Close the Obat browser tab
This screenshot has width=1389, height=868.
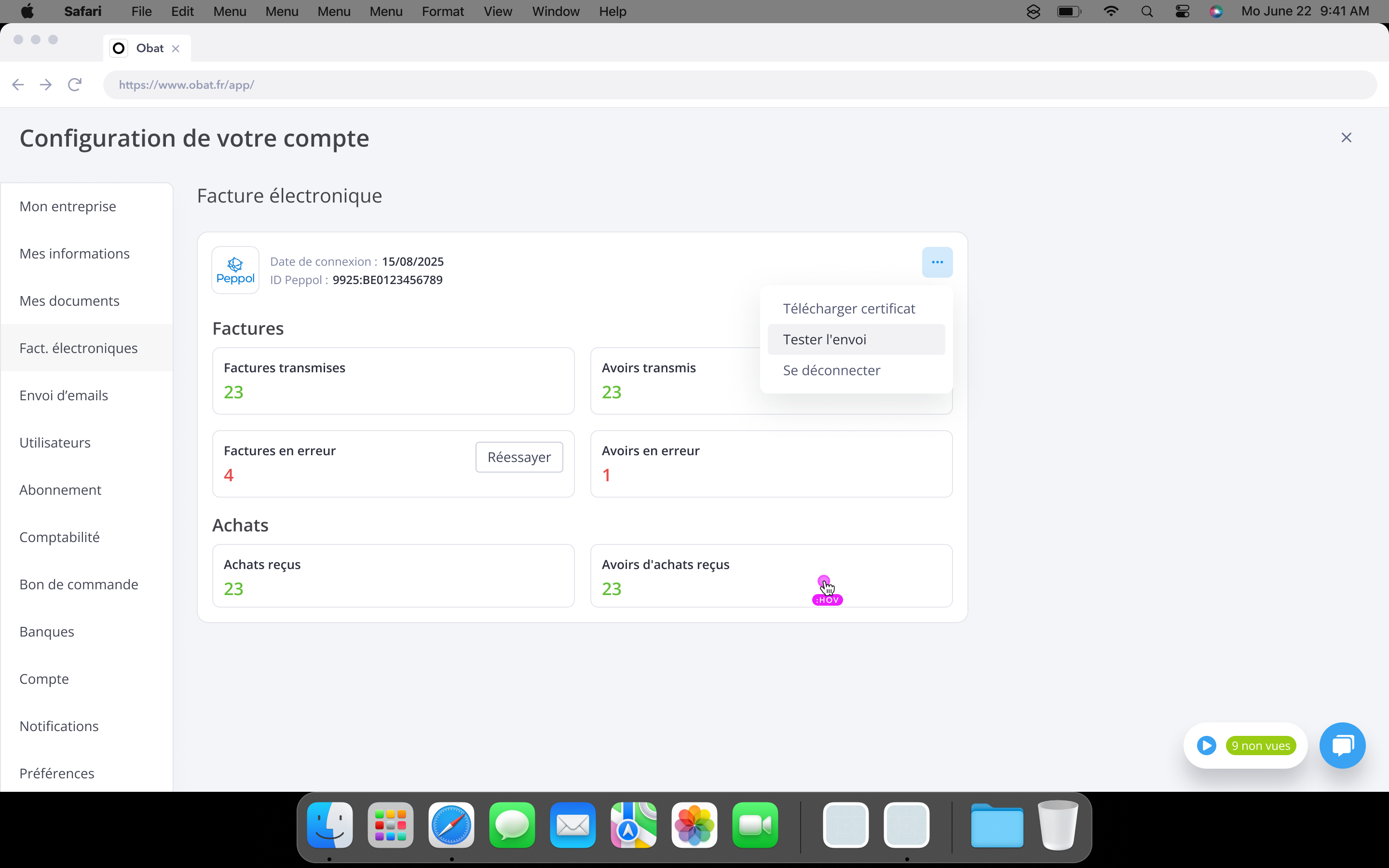pos(176,49)
